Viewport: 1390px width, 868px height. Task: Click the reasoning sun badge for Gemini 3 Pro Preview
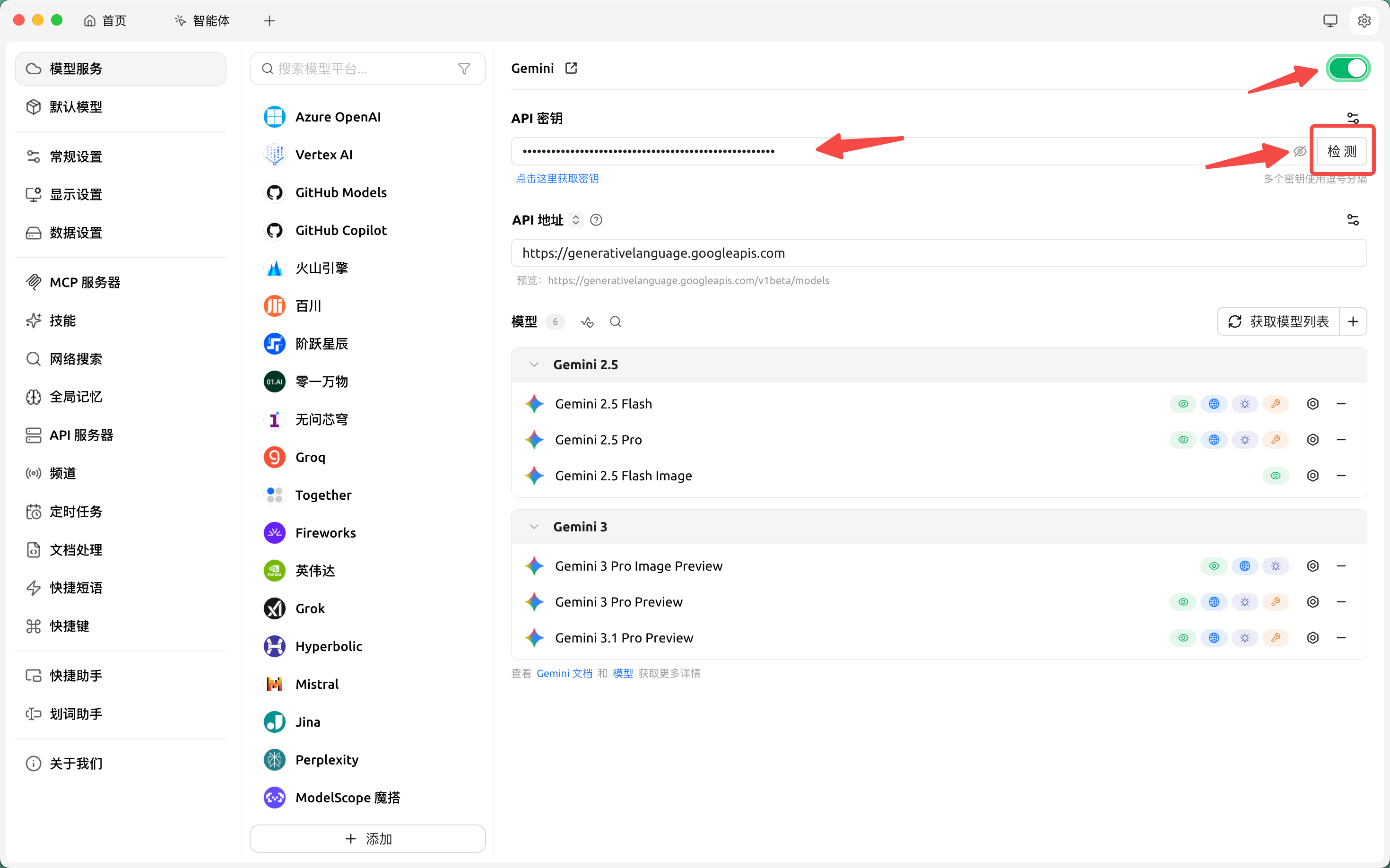click(x=1245, y=602)
